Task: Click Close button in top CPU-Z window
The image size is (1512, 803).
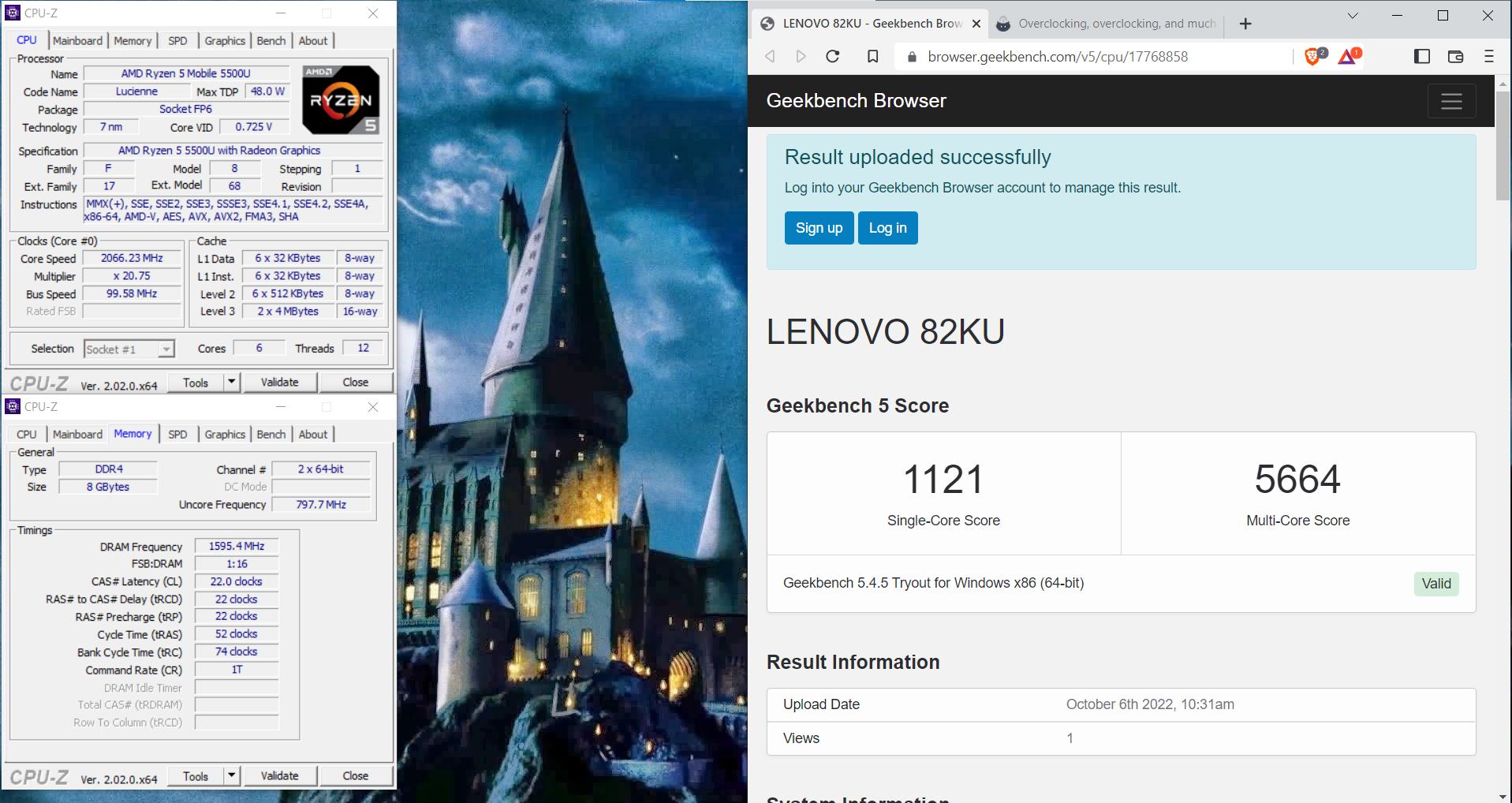Action: 356,383
